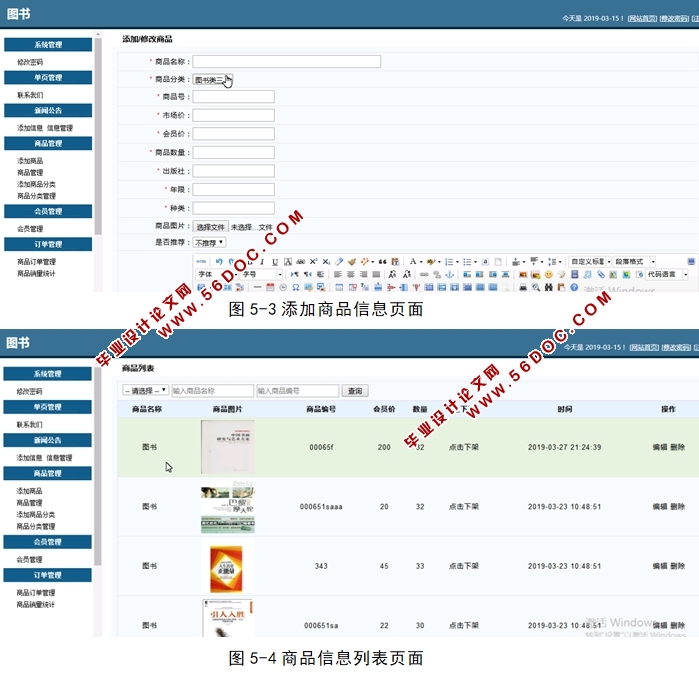Click the orange book thumbnail for product 343
The height and width of the screenshot is (673, 699).
coord(226,569)
